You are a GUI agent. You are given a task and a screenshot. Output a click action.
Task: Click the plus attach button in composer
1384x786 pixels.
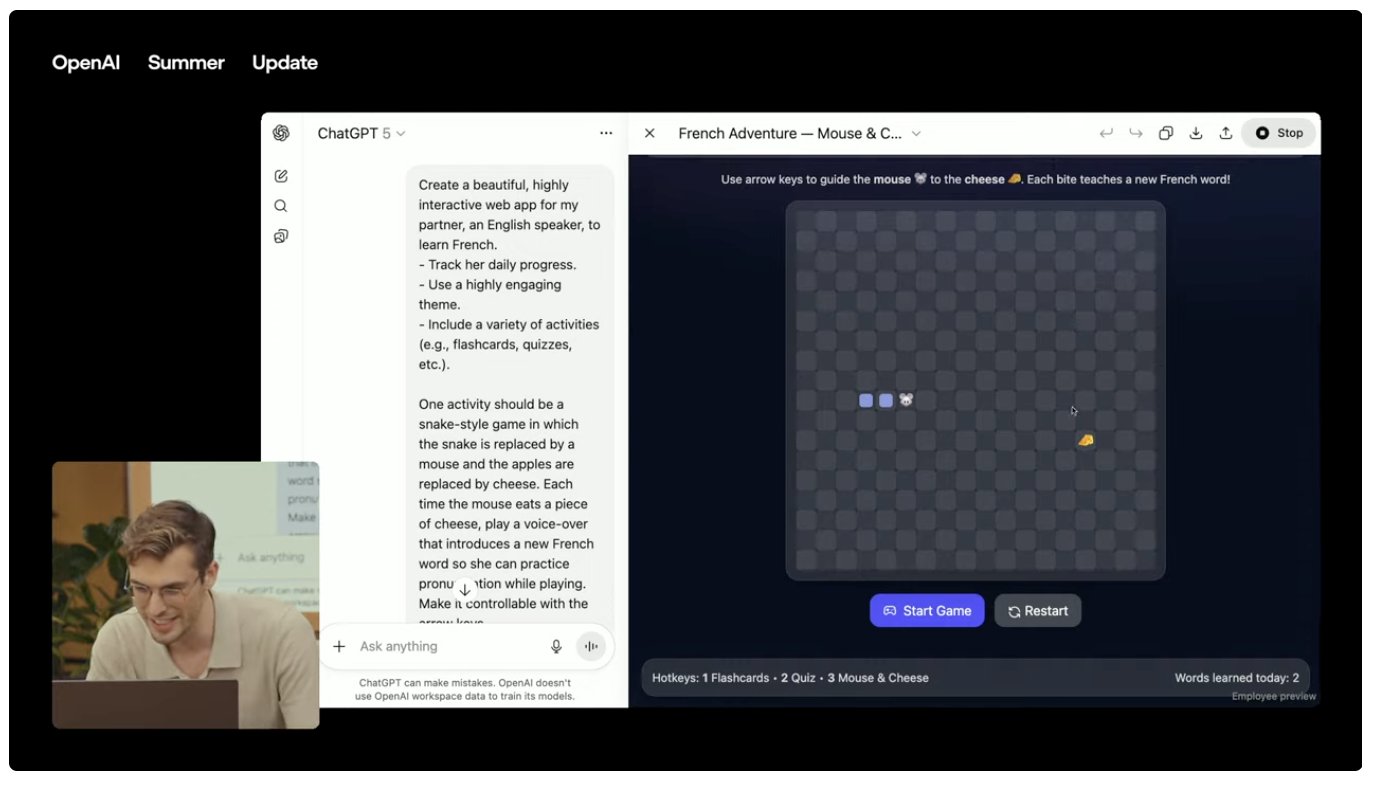click(x=339, y=647)
